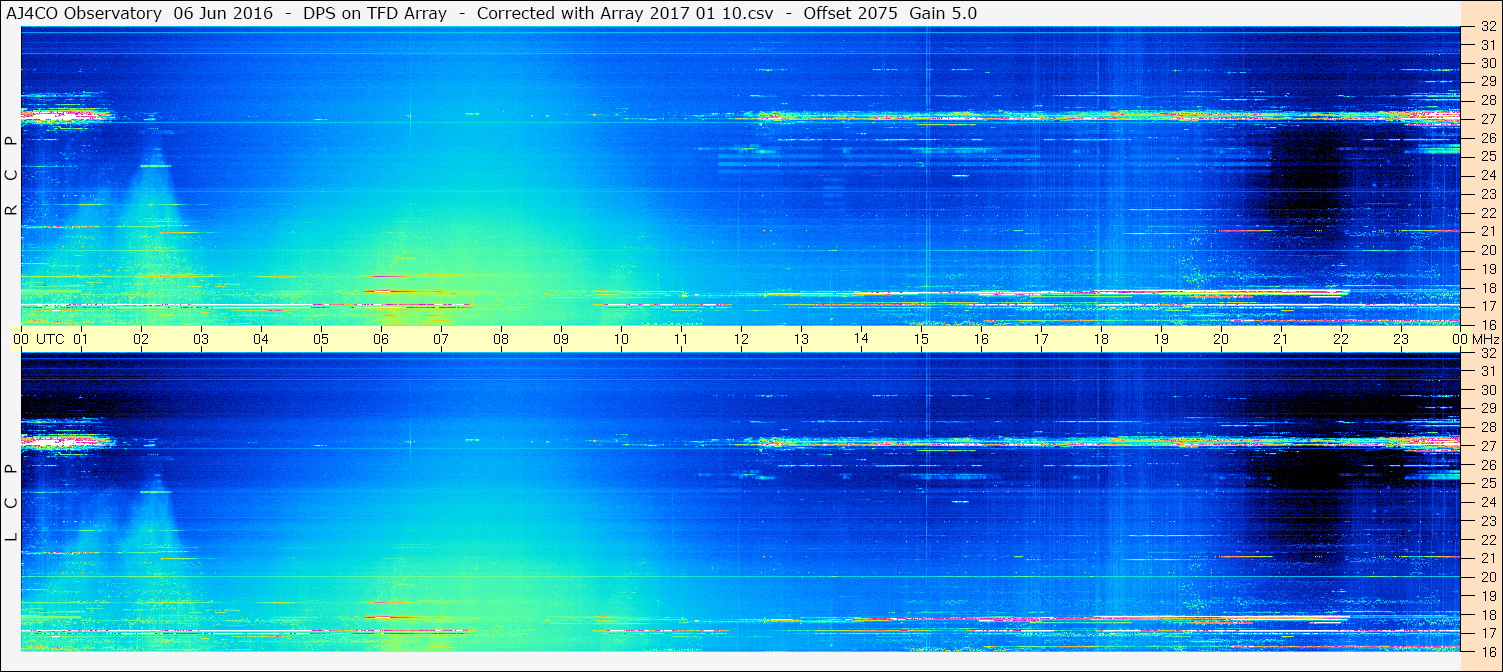Select the 10 hour mark on time axis
The width and height of the screenshot is (1503, 672).
(621, 339)
